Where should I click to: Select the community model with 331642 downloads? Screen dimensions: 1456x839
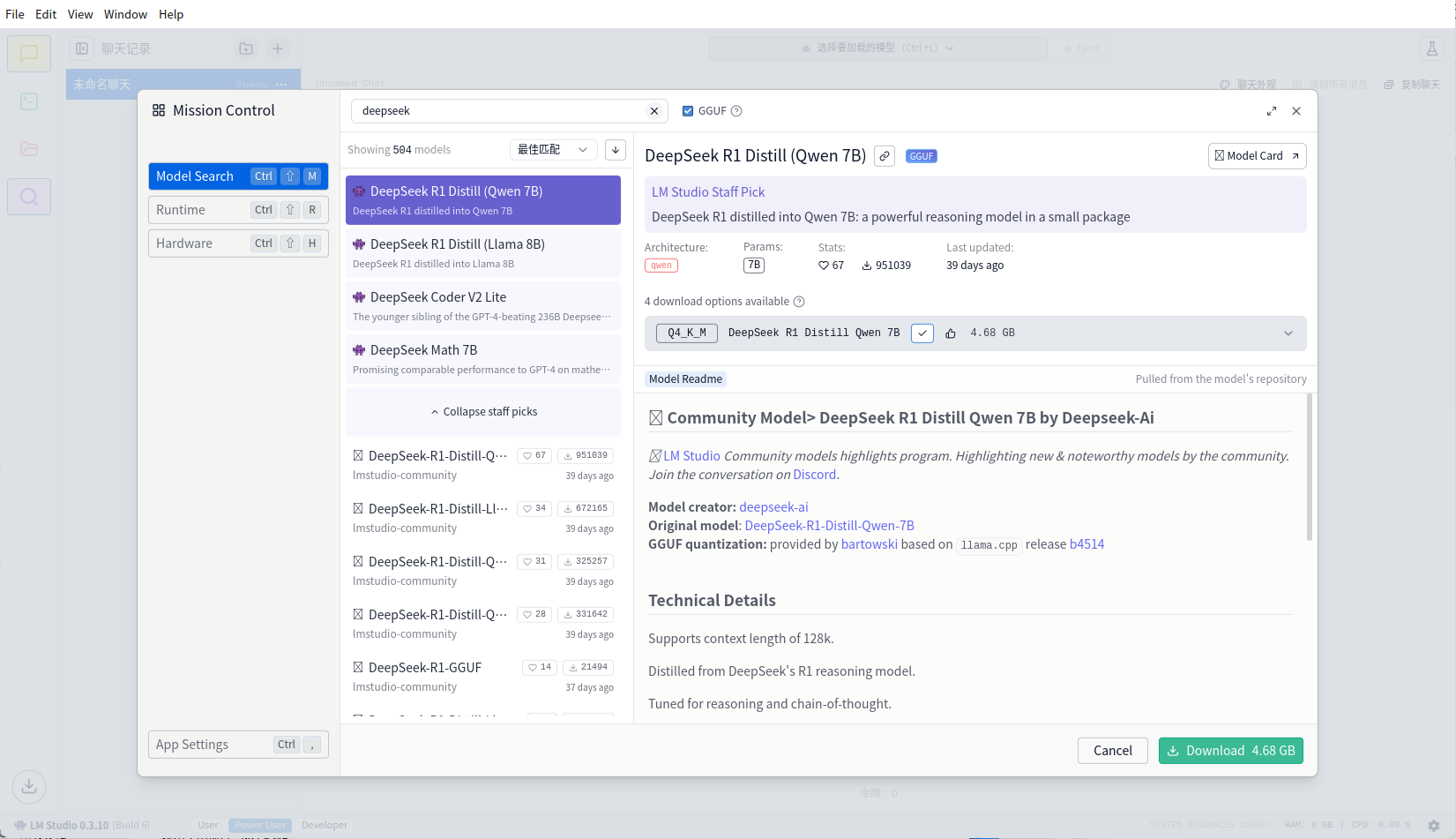click(483, 624)
